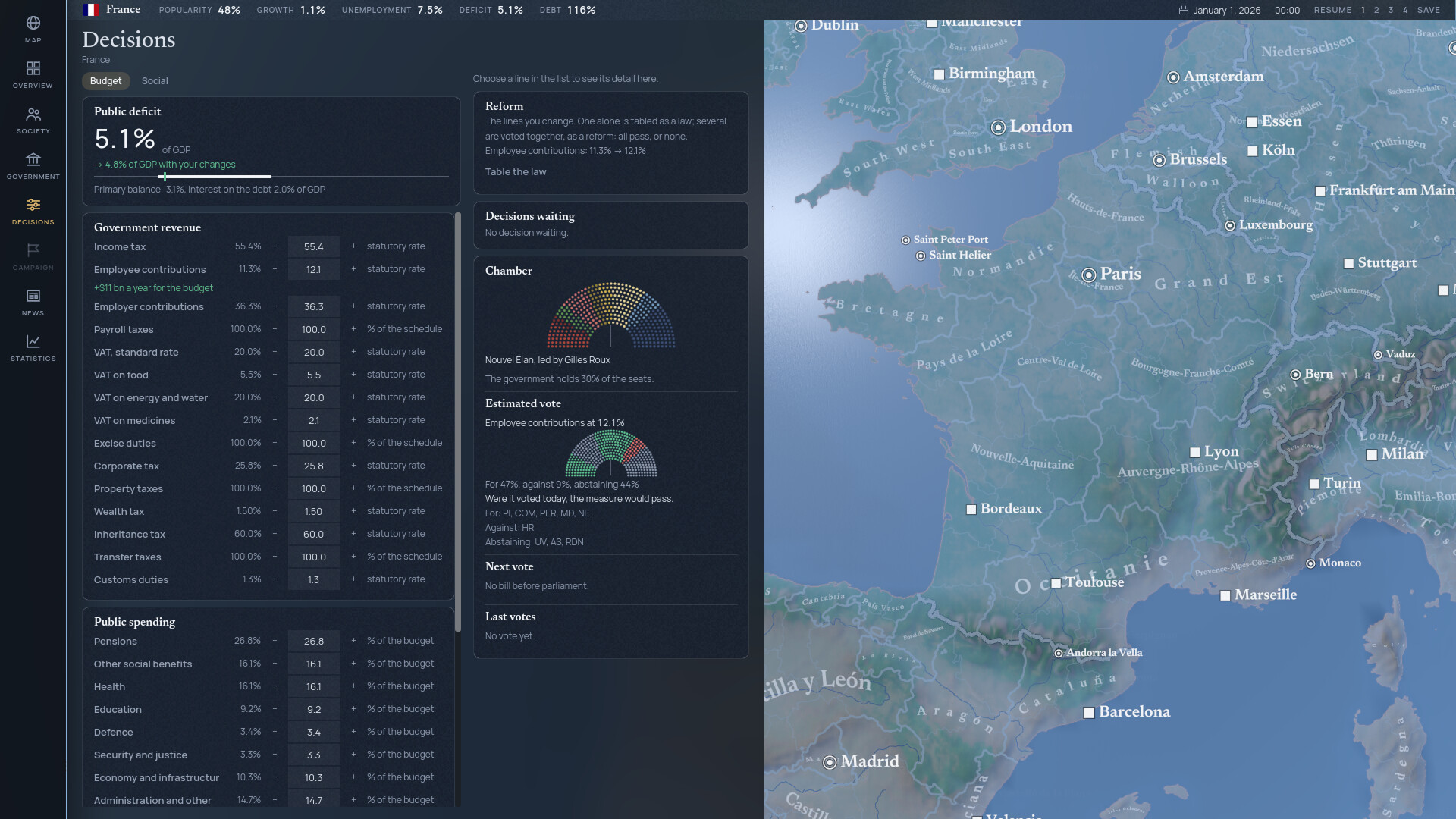Select the Madrid capital marker

[x=830, y=762]
